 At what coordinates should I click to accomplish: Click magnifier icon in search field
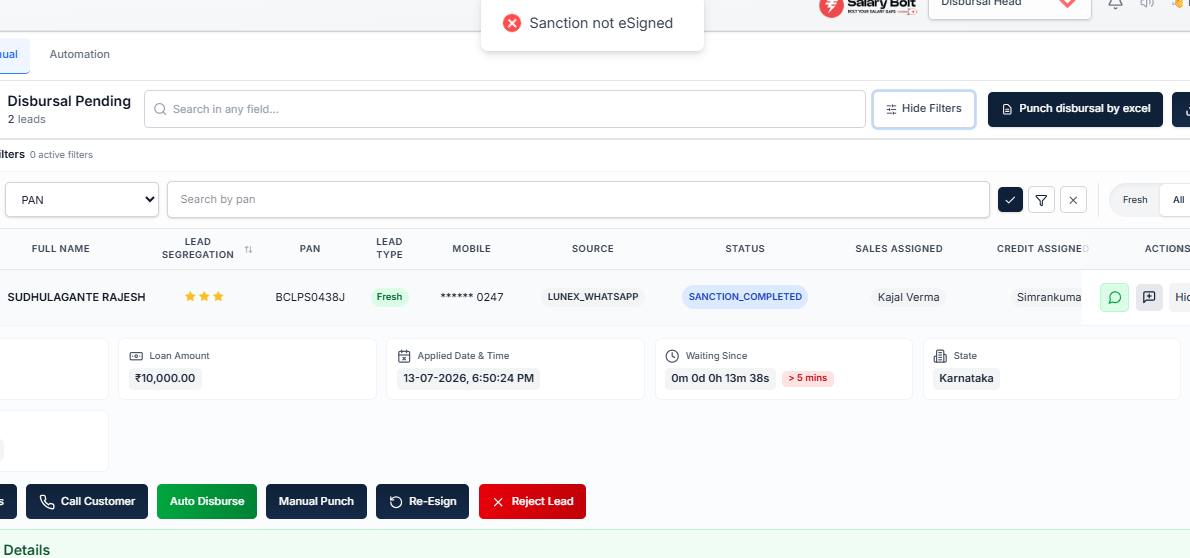(160, 109)
